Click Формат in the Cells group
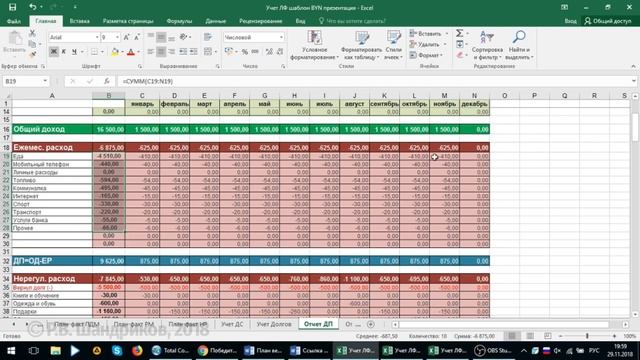 click(x=426, y=55)
